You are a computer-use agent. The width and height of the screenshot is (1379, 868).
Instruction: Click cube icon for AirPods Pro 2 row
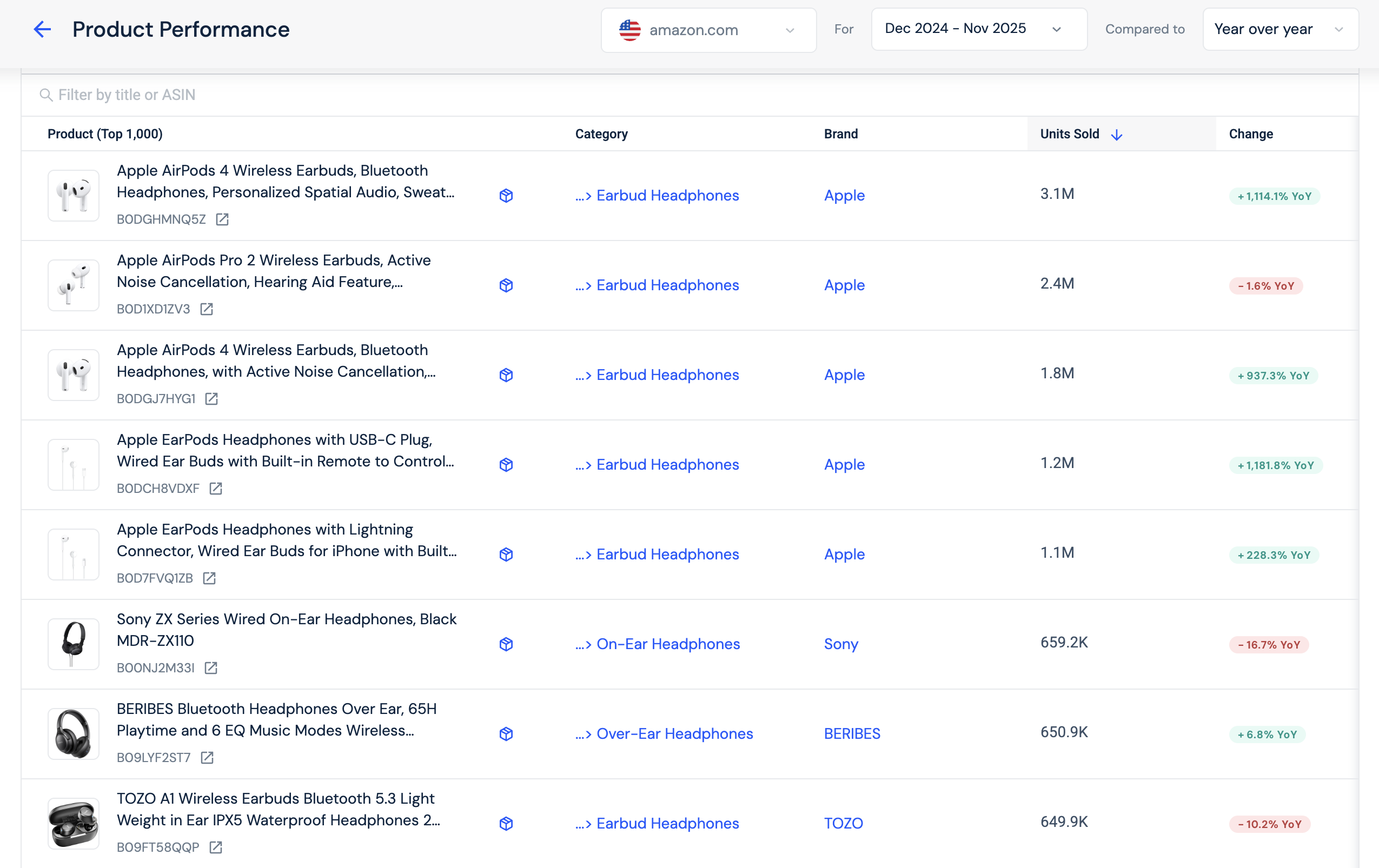[506, 285]
